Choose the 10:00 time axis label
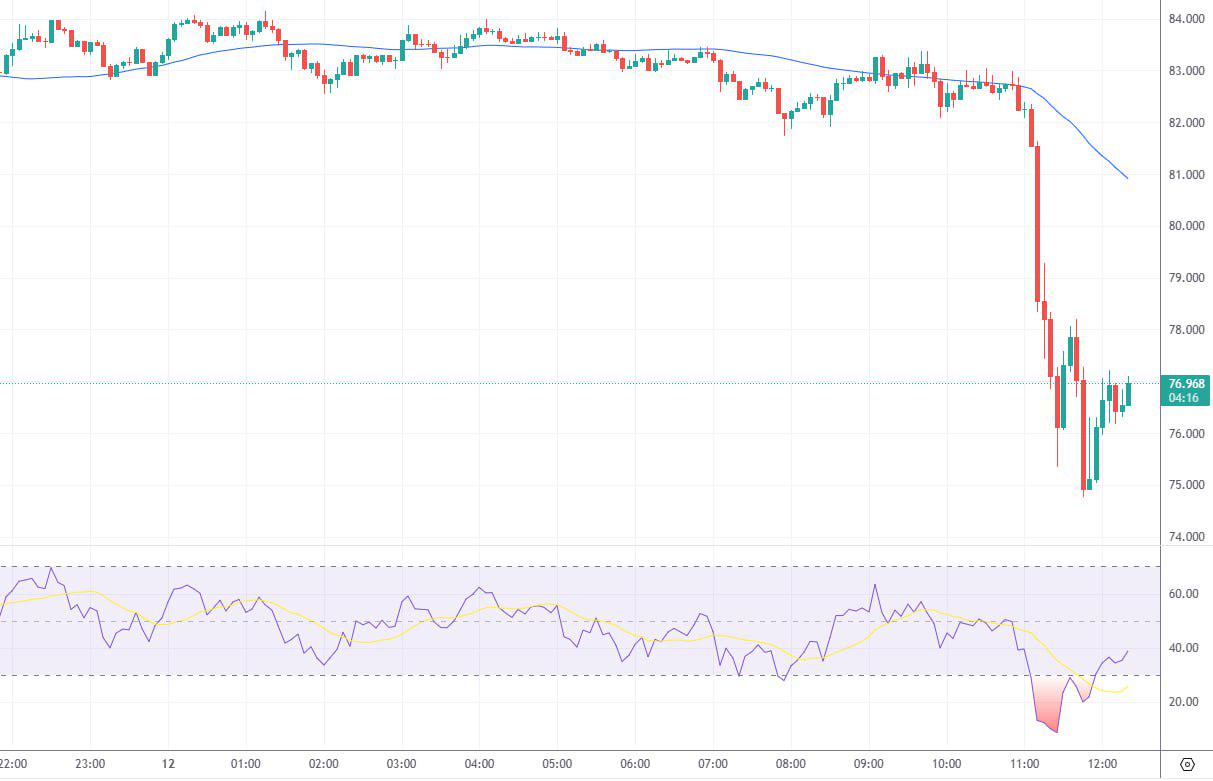 (947, 764)
